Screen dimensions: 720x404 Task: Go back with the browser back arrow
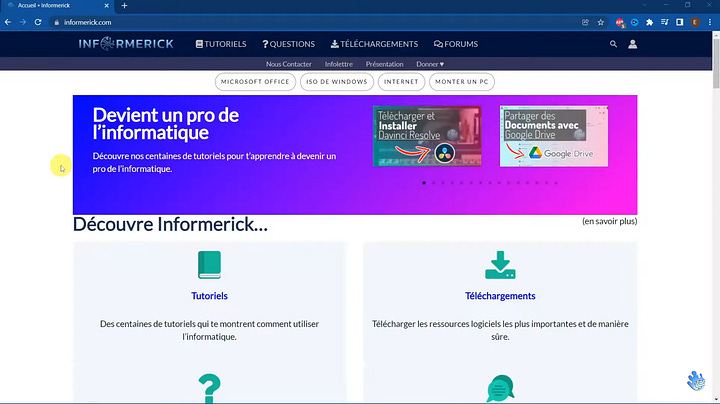tap(8, 22)
